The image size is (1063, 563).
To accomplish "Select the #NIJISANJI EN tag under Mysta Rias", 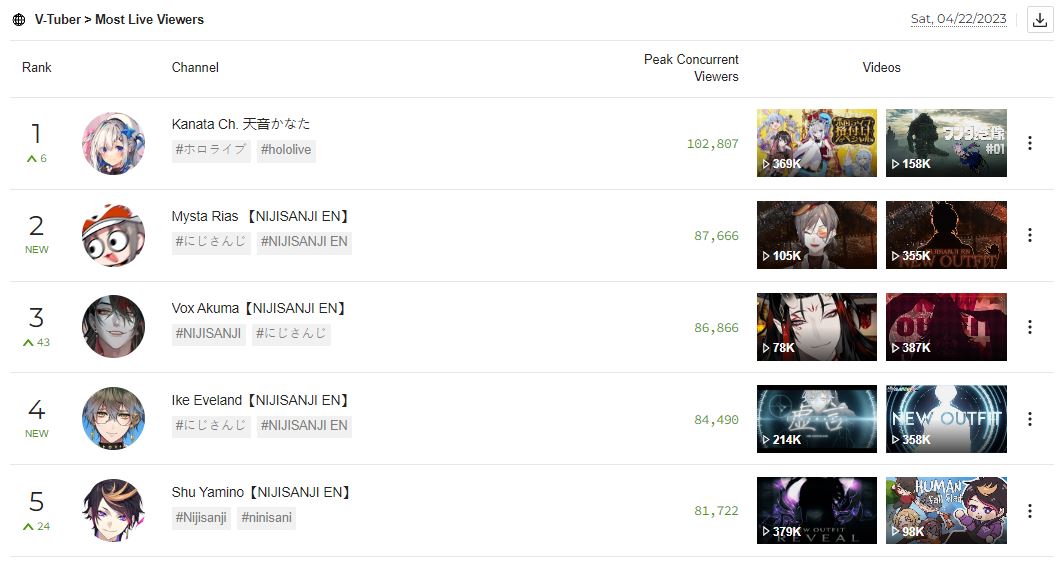I will click(304, 241).
